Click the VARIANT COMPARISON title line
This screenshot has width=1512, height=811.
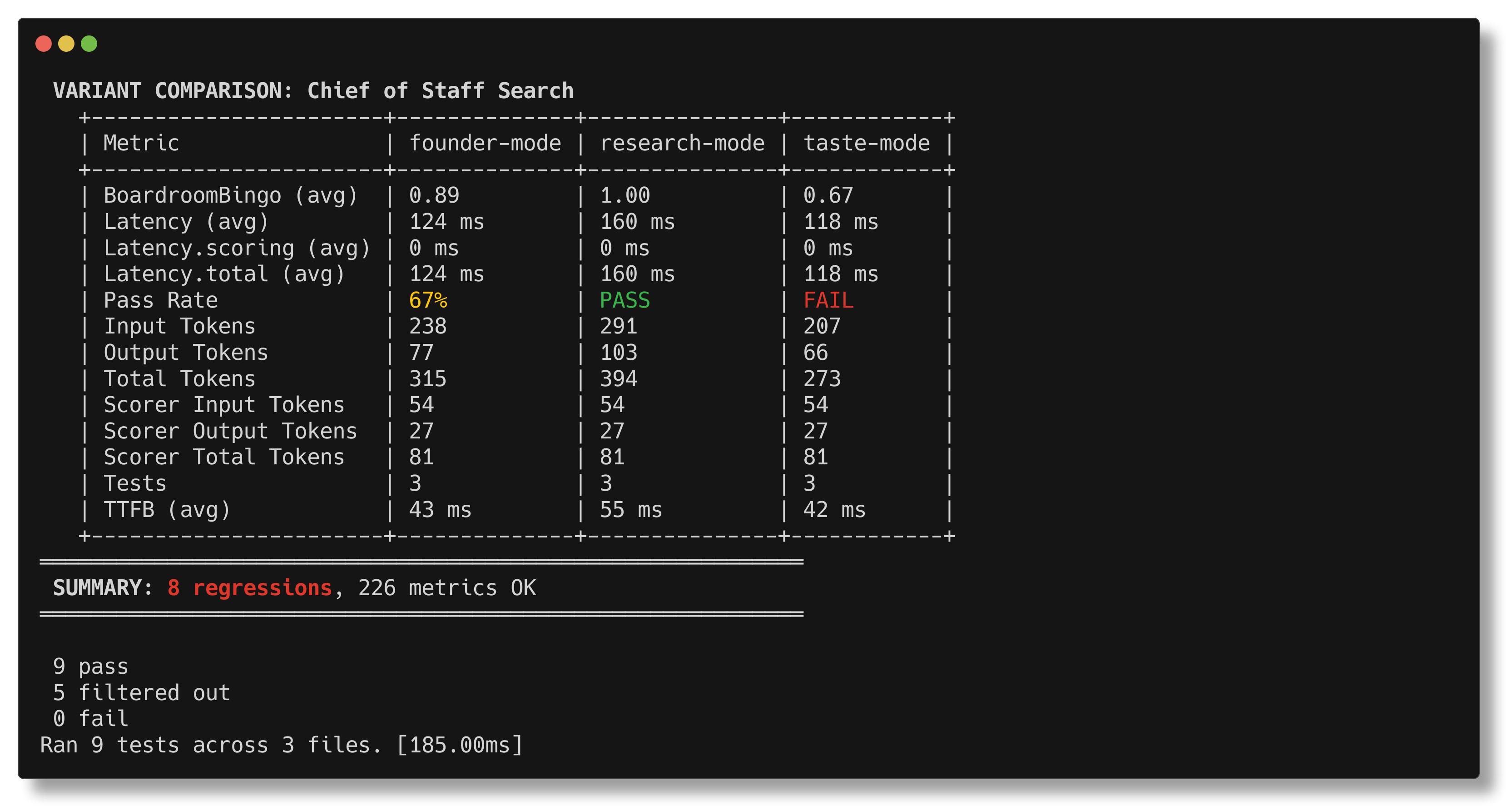pyautogui.click(x=313, y=91)
